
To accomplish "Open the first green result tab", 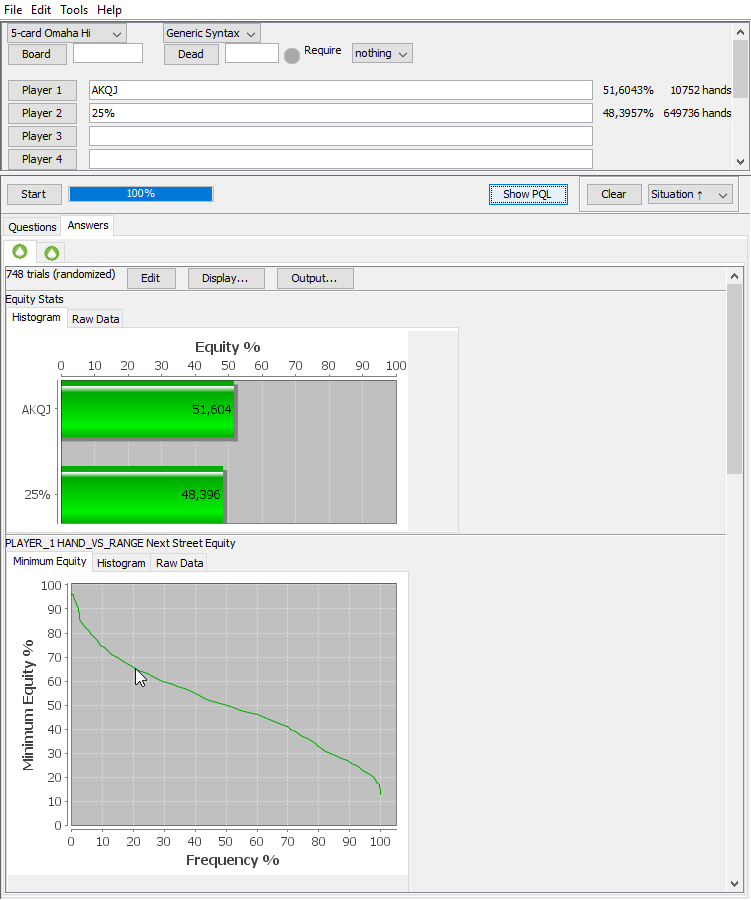I will [19, 252].
